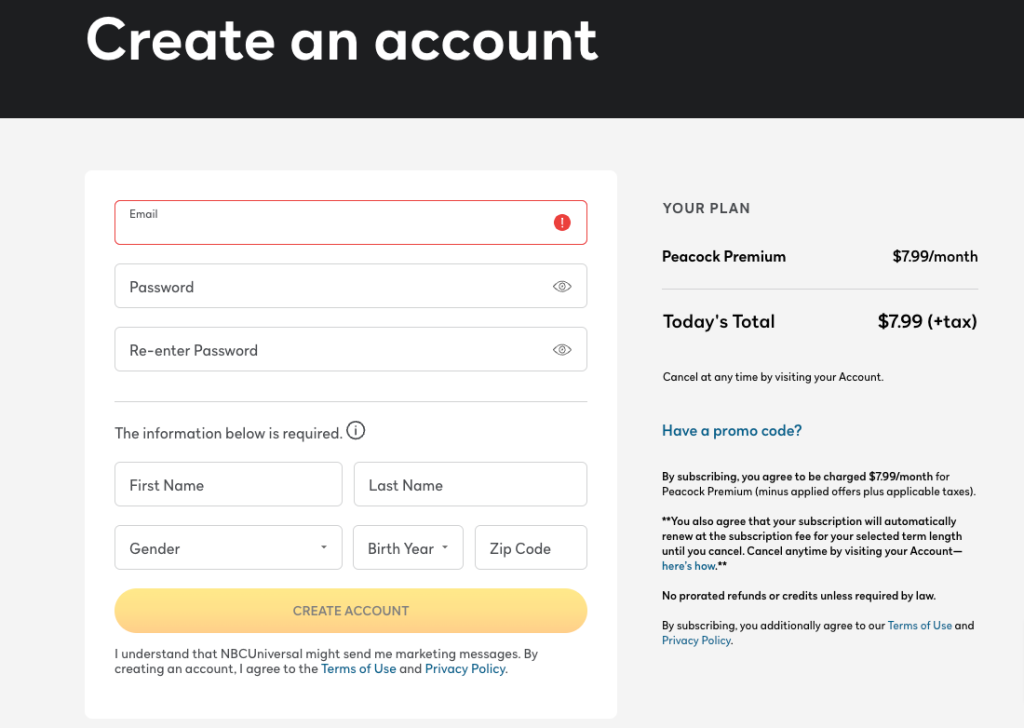
Task: Follow the 'here's how' cancellation link
Action: point(689,566)
